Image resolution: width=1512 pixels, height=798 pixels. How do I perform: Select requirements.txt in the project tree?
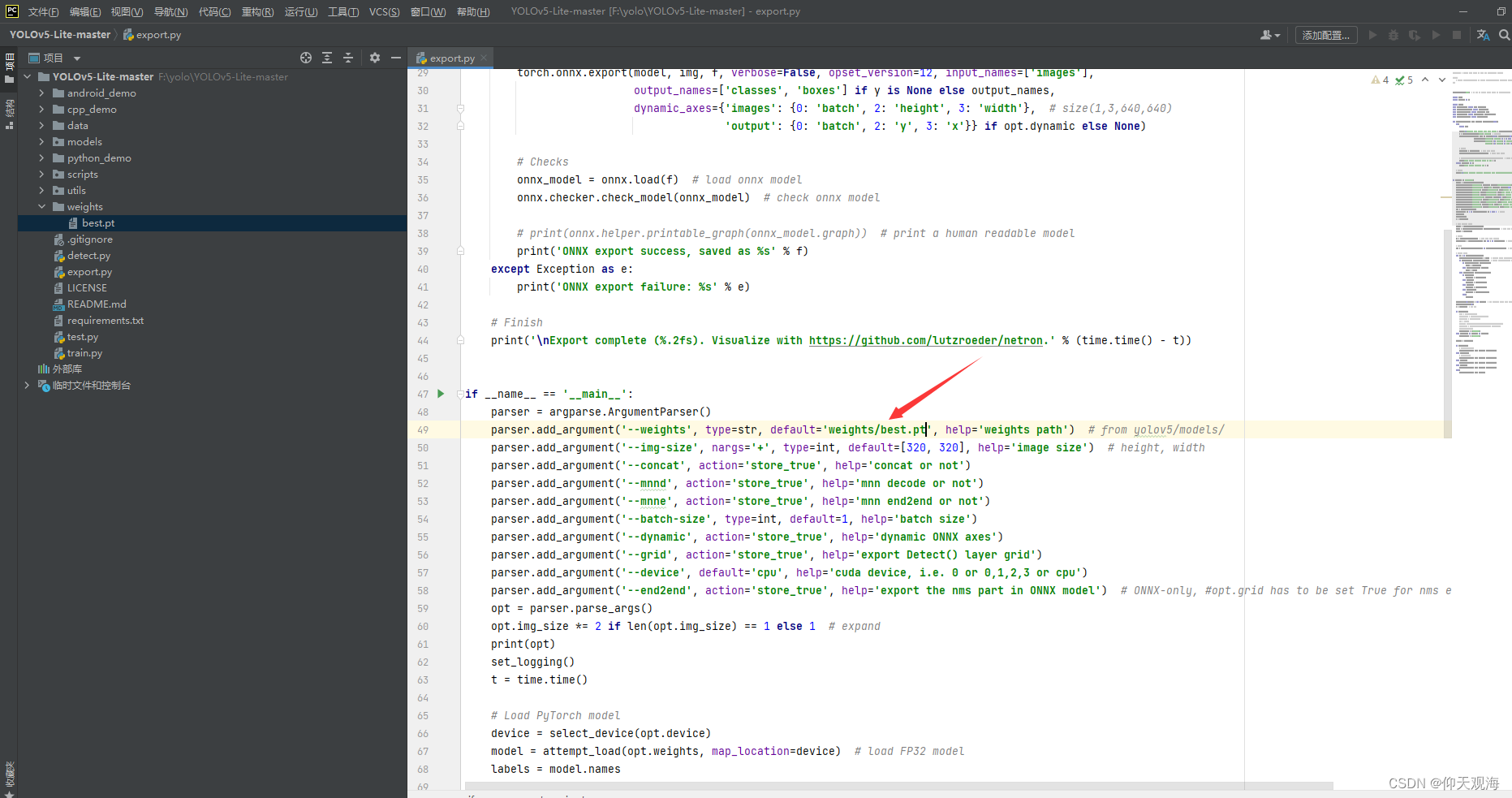(x=106, y=321)
